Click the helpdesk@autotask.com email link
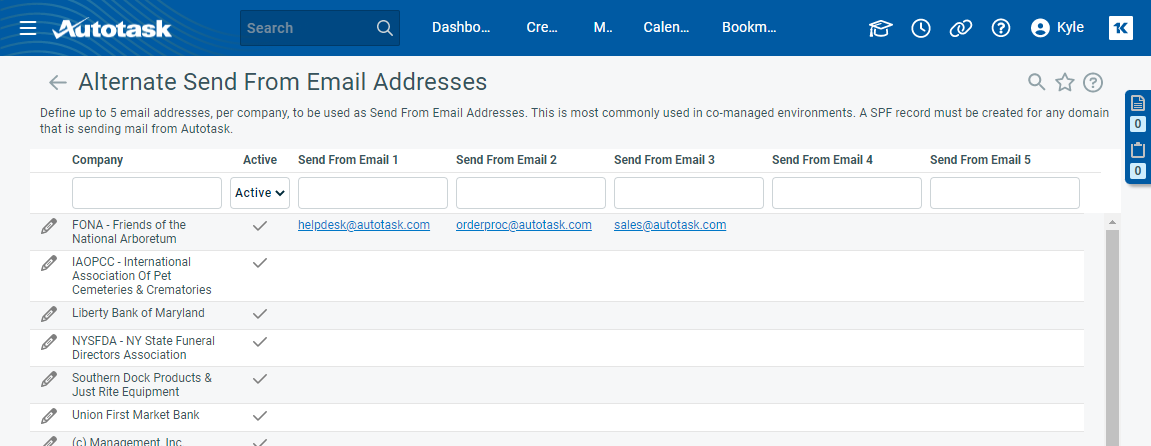 point(364,225)
